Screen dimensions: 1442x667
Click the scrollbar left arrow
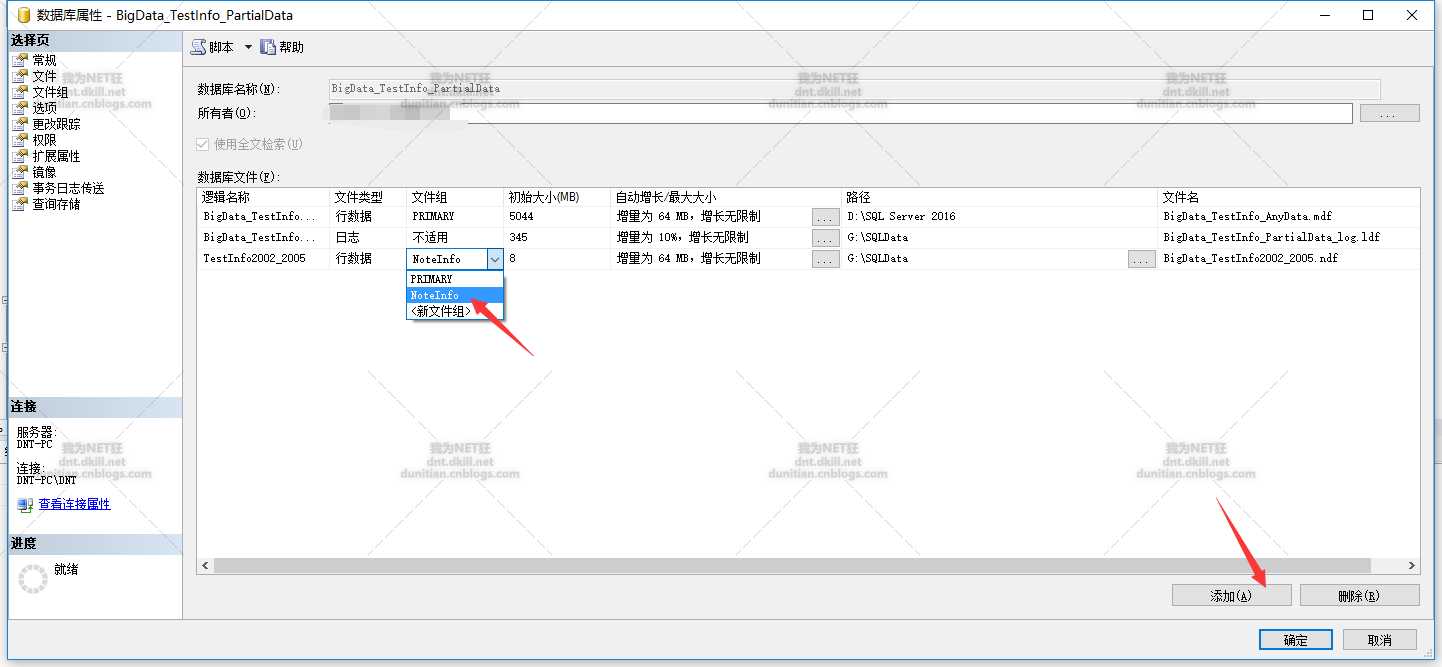206,565
